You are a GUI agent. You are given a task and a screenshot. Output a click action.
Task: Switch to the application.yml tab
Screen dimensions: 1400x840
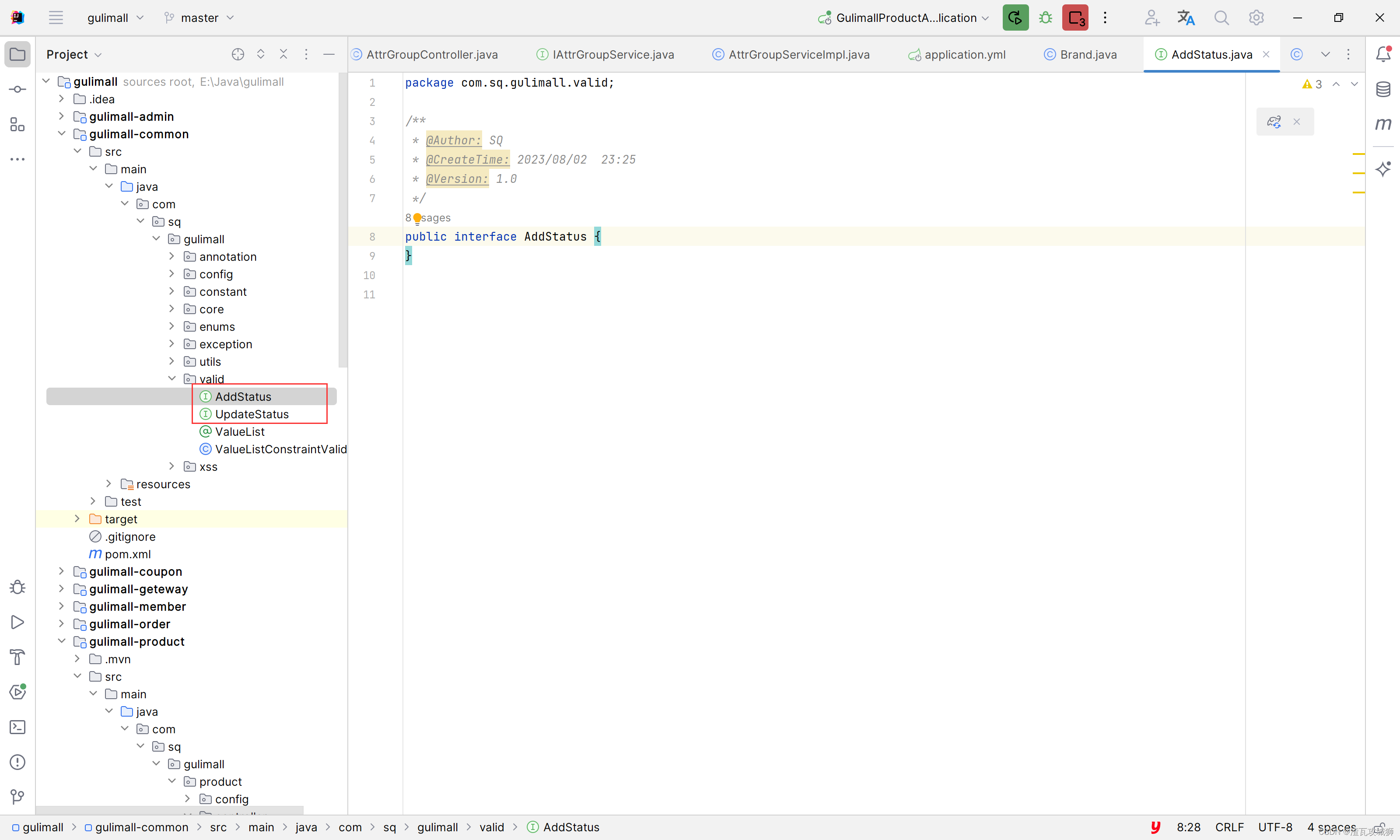[964, 54]
